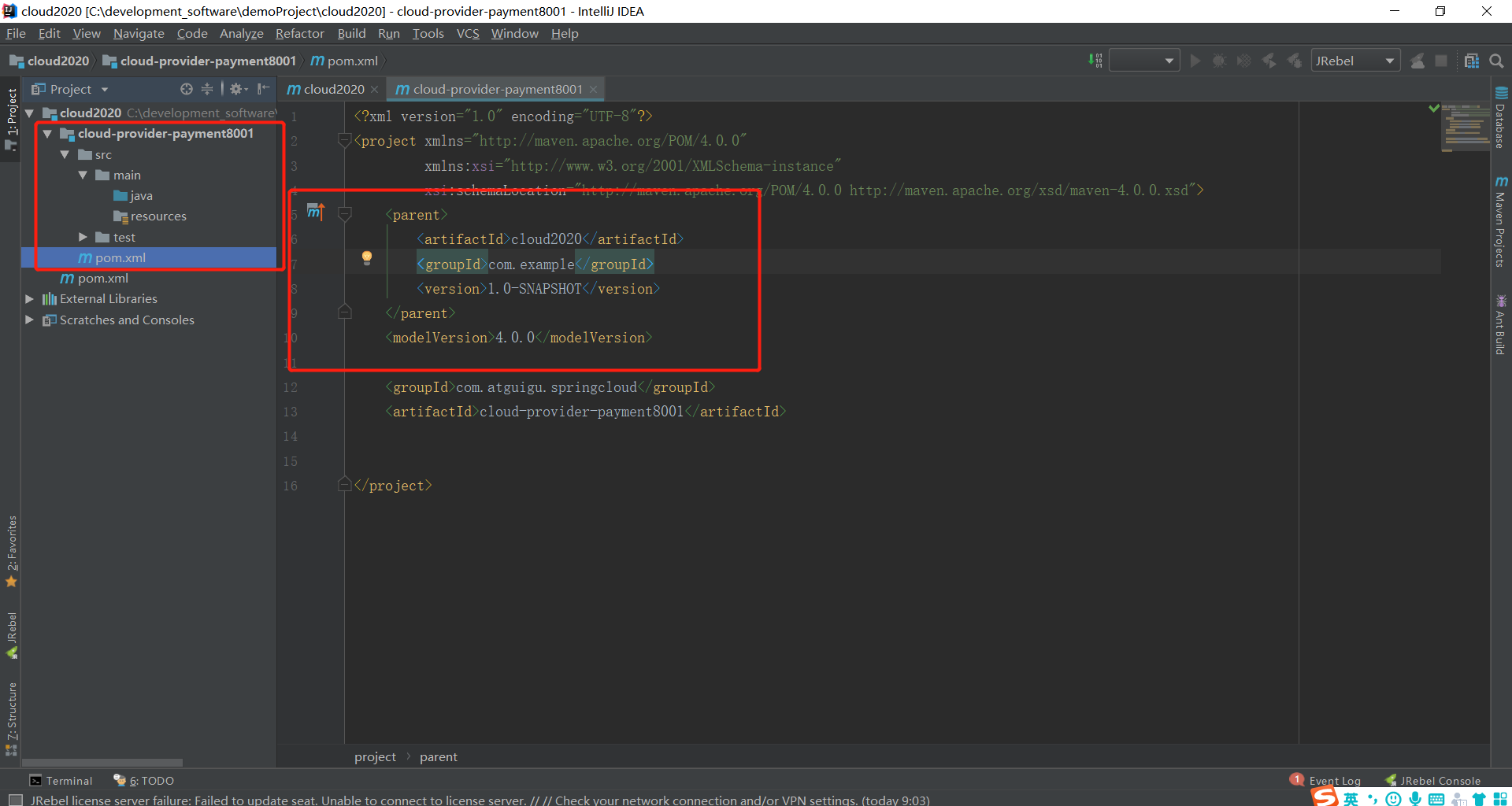Image resolution: width=1512 pixels, height=806 pixels.
Task: Click the Sogou input method S icon
Action: point(1325,797)
